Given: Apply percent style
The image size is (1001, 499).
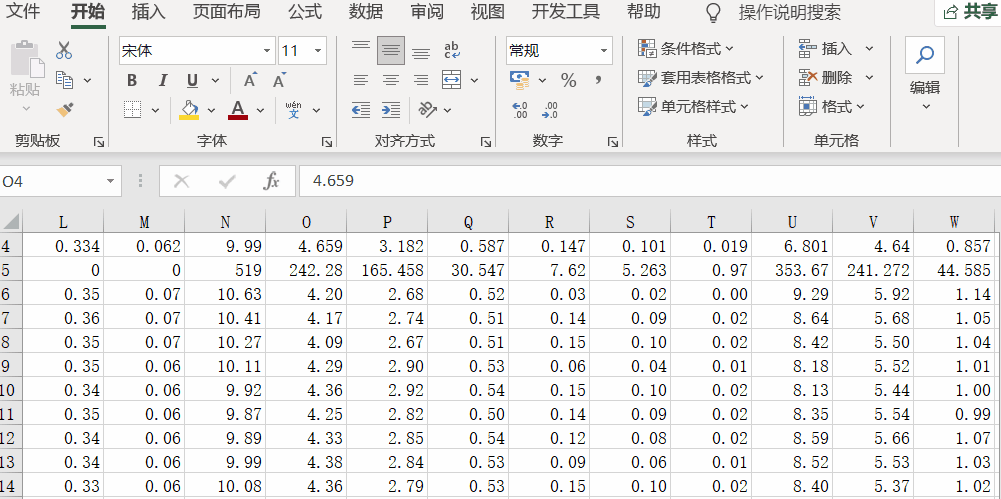Looking at the screenshot, I should [568, 80].
